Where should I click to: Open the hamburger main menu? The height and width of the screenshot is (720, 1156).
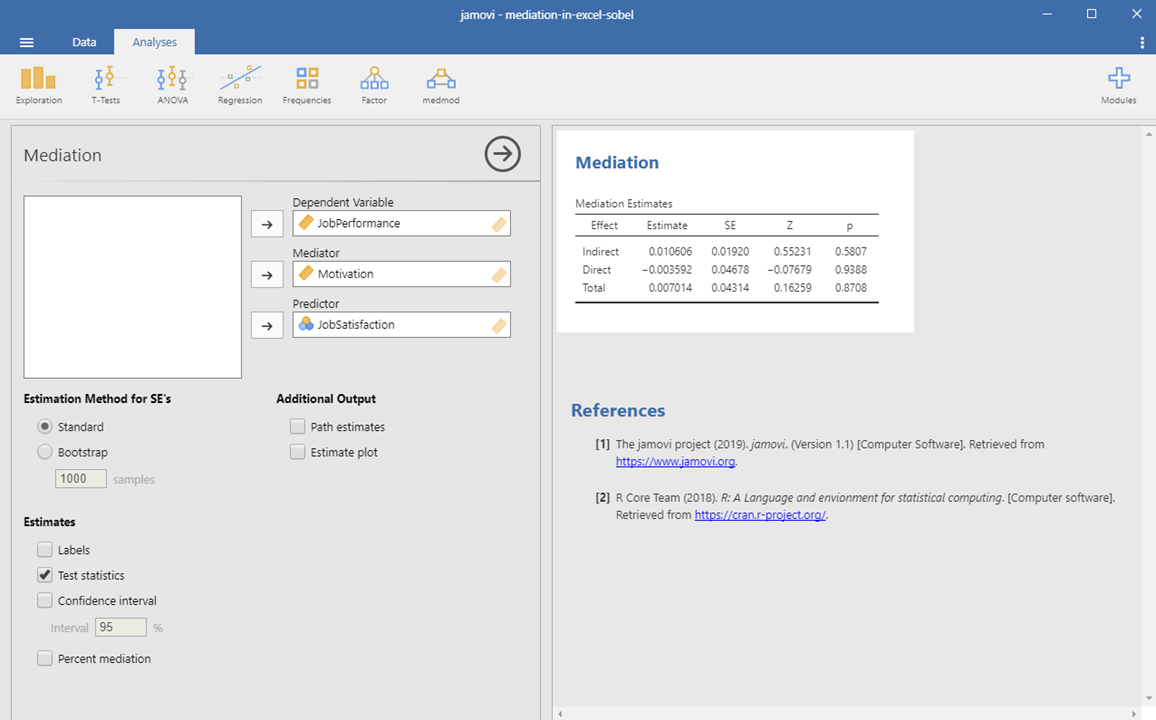click(27, 42)
